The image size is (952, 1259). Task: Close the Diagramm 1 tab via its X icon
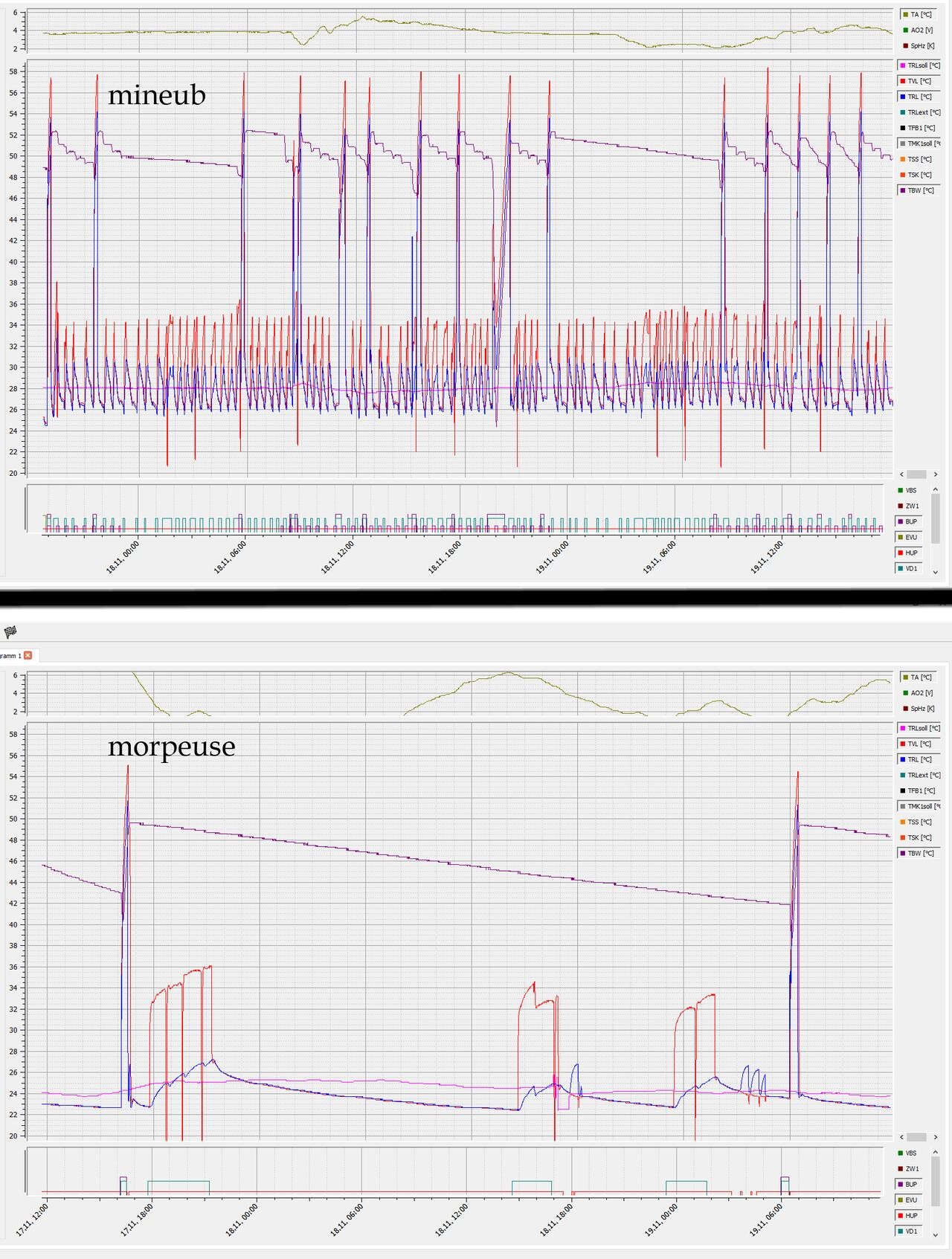click(28, 655)
